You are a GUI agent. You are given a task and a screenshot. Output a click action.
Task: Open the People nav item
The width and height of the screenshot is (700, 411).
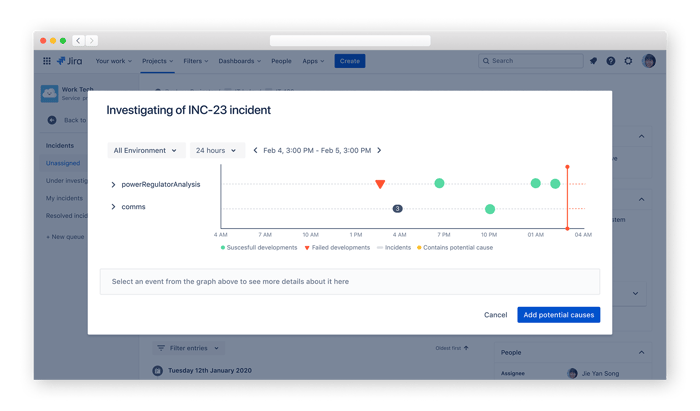[x=281, y=61]
